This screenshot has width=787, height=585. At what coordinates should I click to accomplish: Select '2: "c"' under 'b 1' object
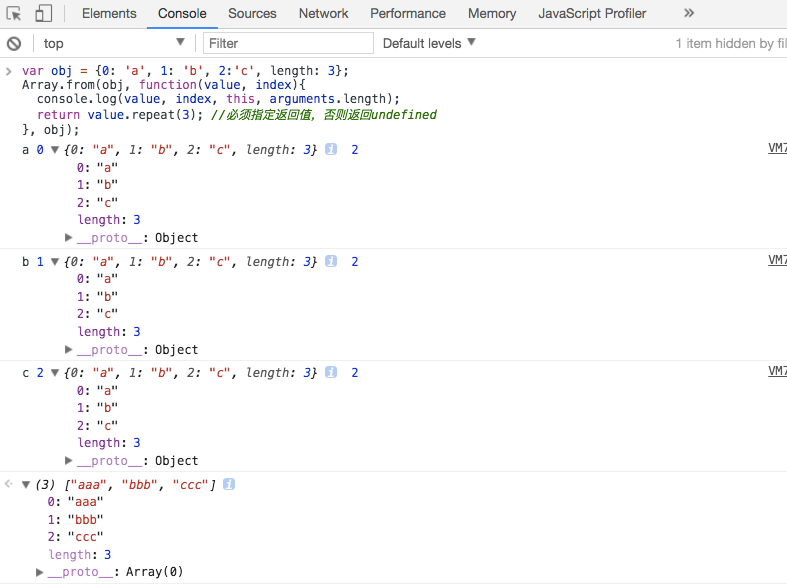click(x=97, y=314)
